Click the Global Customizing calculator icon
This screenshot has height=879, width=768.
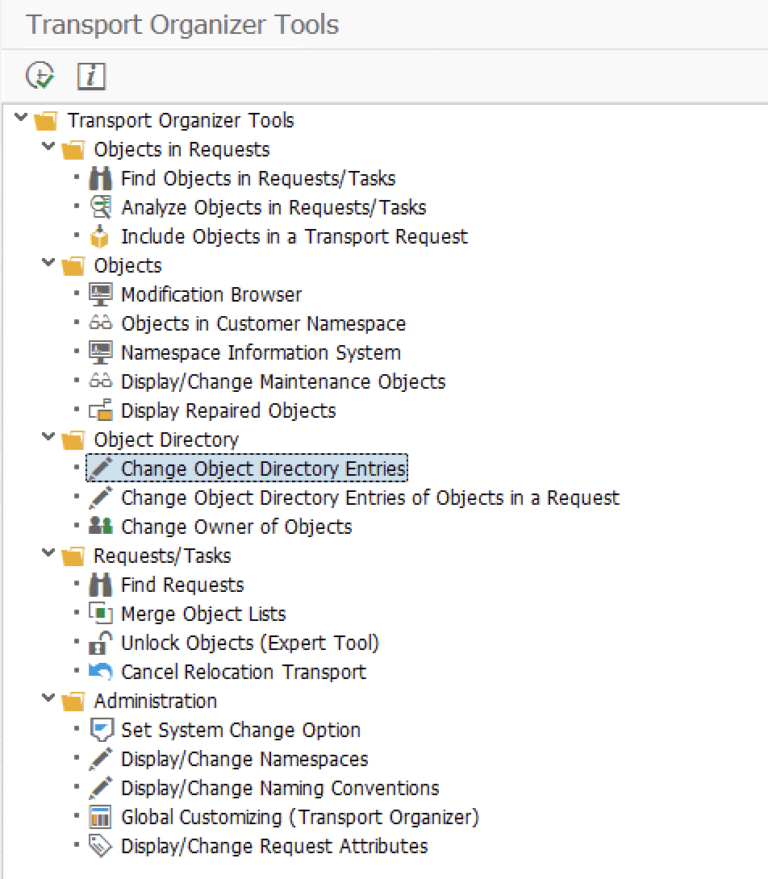point(104,816)
